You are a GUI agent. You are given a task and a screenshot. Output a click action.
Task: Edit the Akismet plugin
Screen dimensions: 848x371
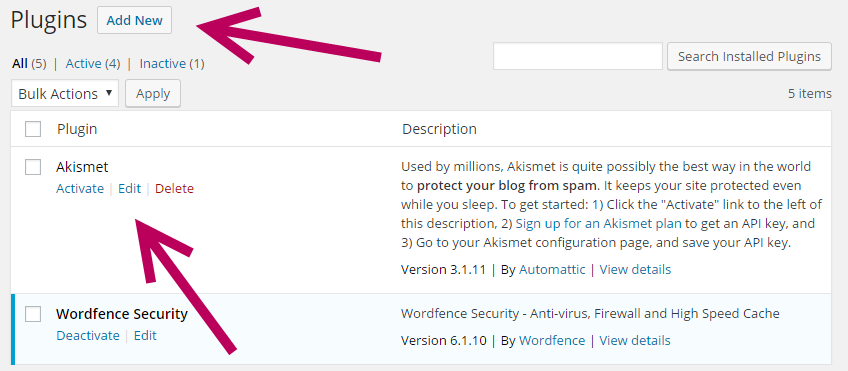(x=129, y=189)
